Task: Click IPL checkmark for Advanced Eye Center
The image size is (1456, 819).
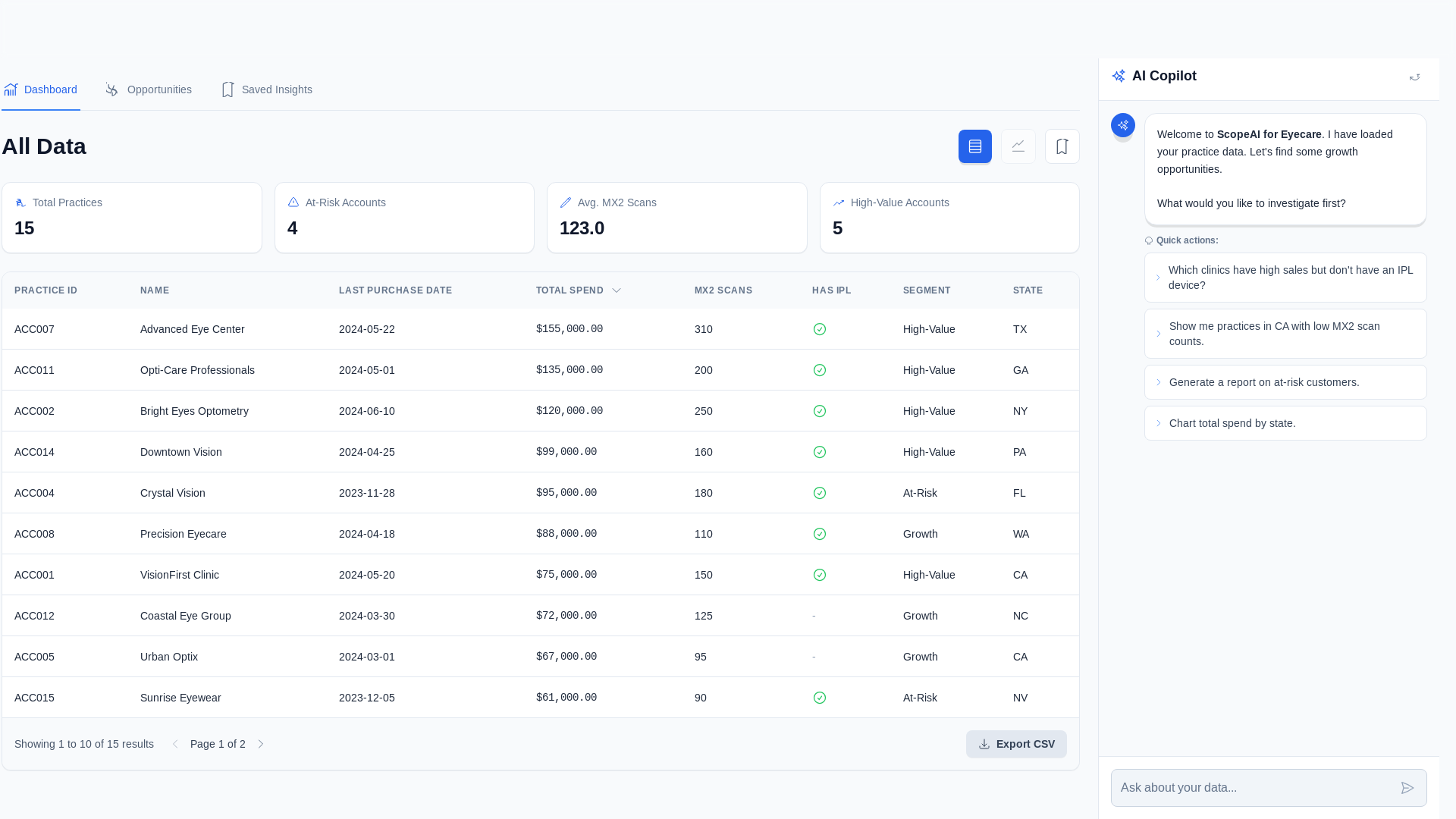Action: click(820, 329)
